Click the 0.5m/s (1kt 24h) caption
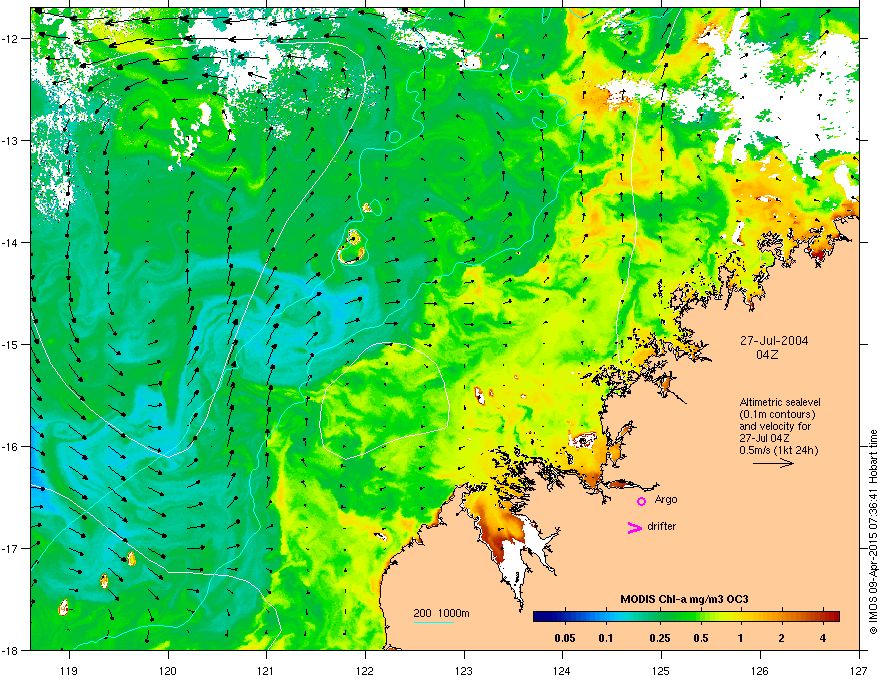 pyautogui.click(x=778, y=450)
